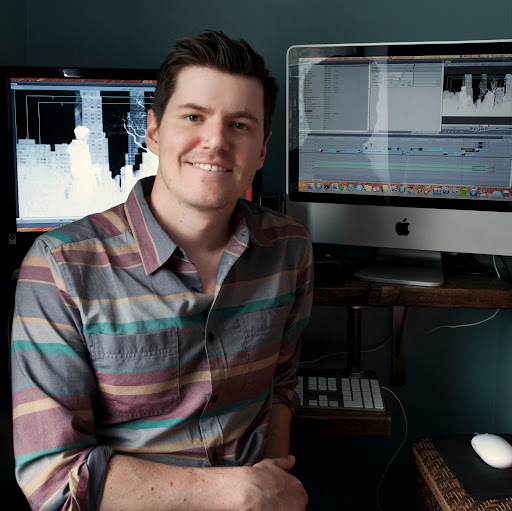Open the Time Machine icon in the Dock

(446, 191)
